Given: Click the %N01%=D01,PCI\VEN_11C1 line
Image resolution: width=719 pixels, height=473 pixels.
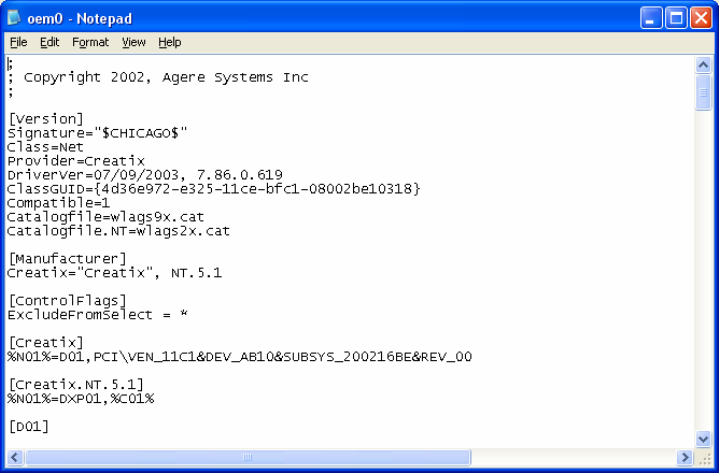Looking at the screenshot, I should [240, 357].
